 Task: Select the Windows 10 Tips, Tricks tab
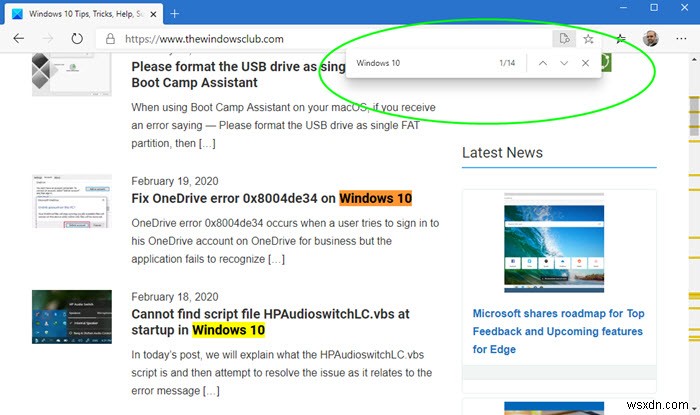pyautogui.click(x=83, y=14)
